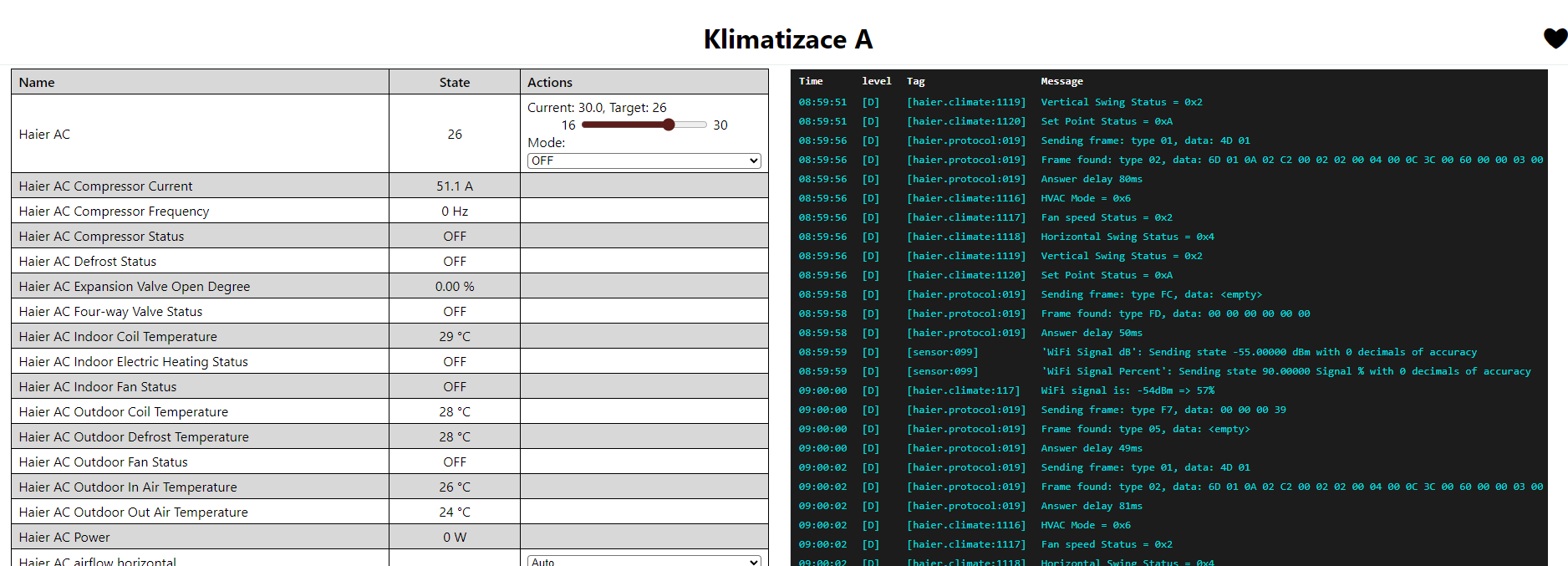Click the [haier.climate:117] log tag

coord(964,390)
